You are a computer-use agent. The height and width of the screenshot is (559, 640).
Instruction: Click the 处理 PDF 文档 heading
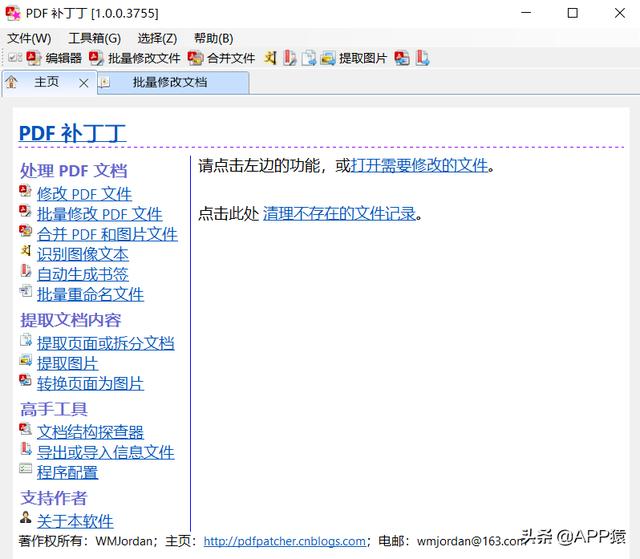tap(74, 171)
